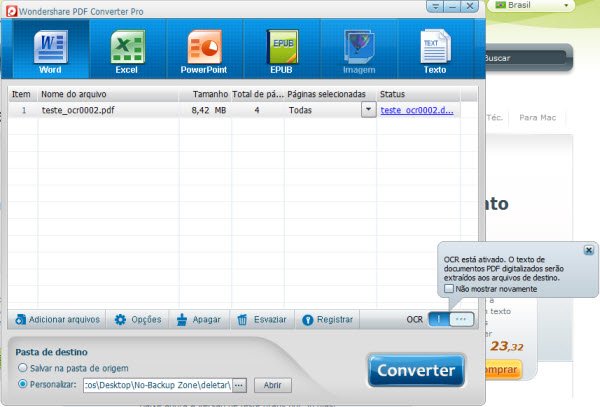Open the Registrar dialog
This screenshot has width=600, height=407.
(327, 319)
